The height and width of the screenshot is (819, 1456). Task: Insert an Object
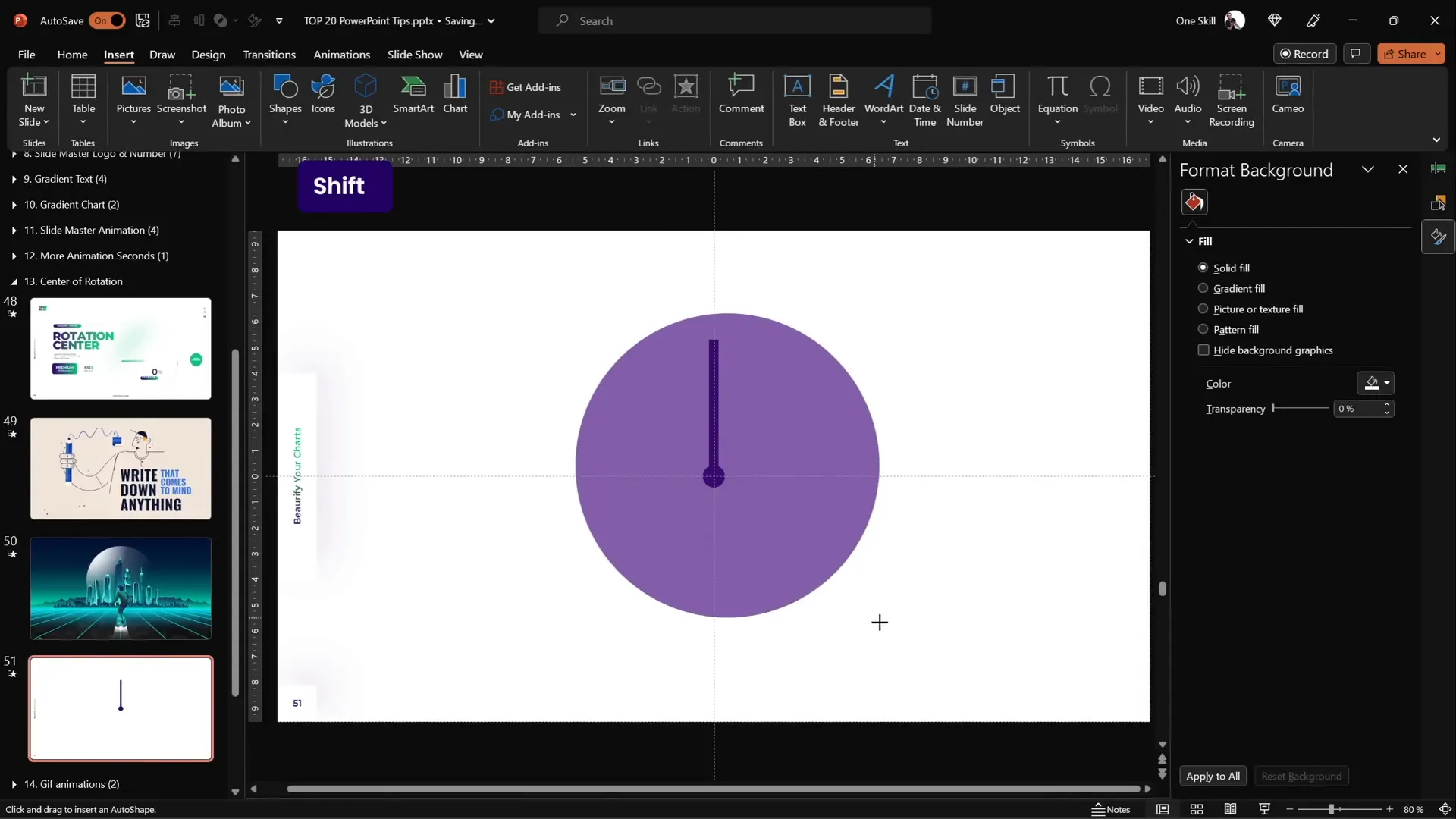click(x=1005, y=95)
